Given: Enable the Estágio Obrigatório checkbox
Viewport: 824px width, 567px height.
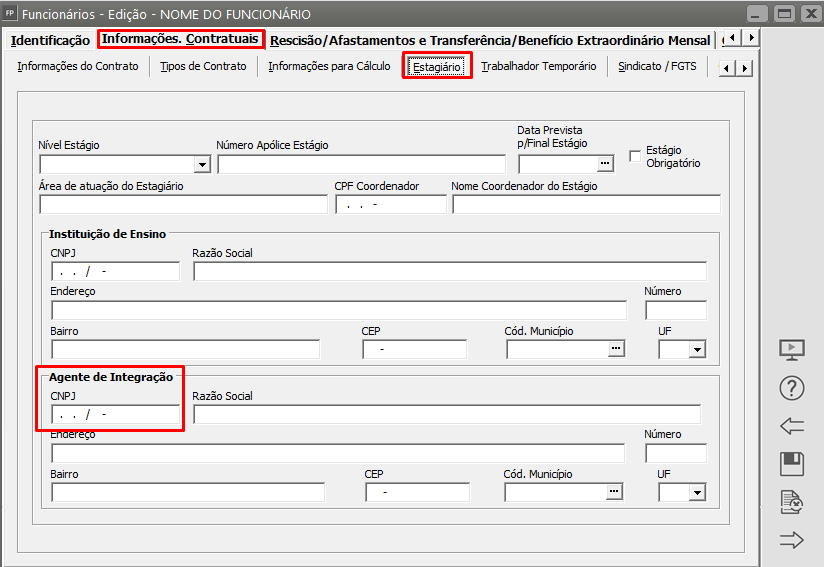Looking at the screenshot, I should tap(634, 156).
